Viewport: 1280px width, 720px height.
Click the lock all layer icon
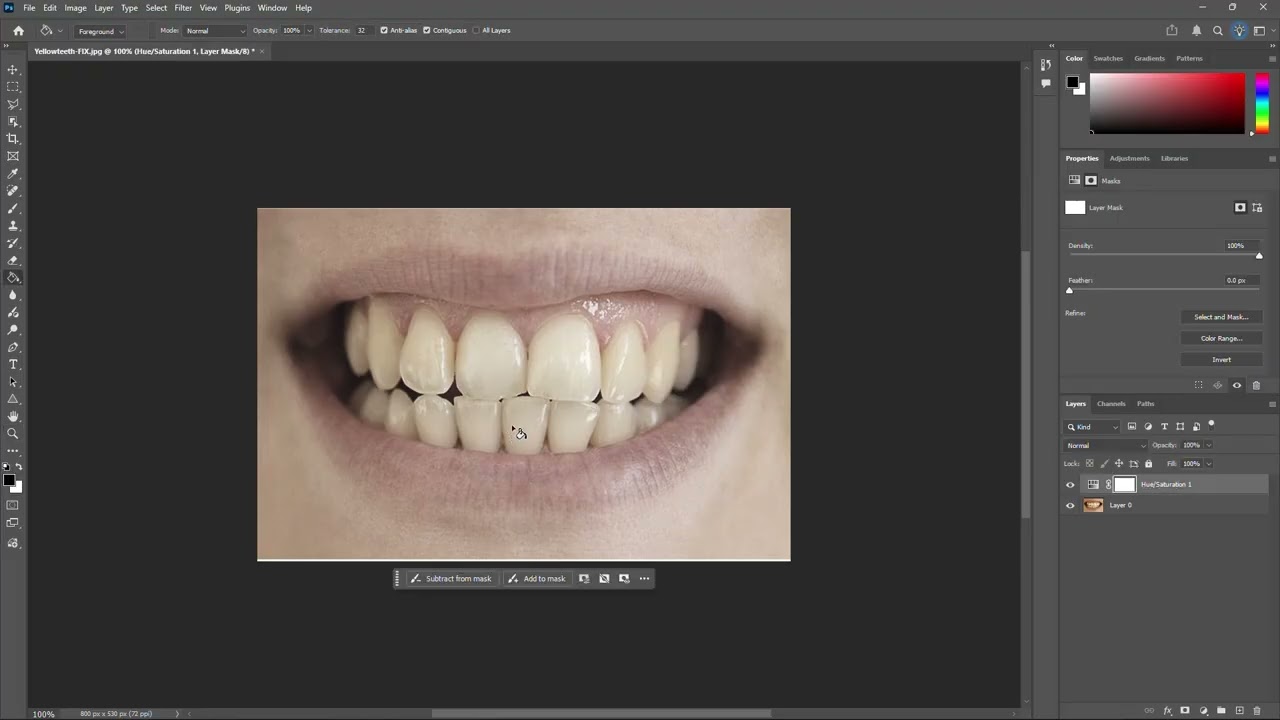point(1148,463)
